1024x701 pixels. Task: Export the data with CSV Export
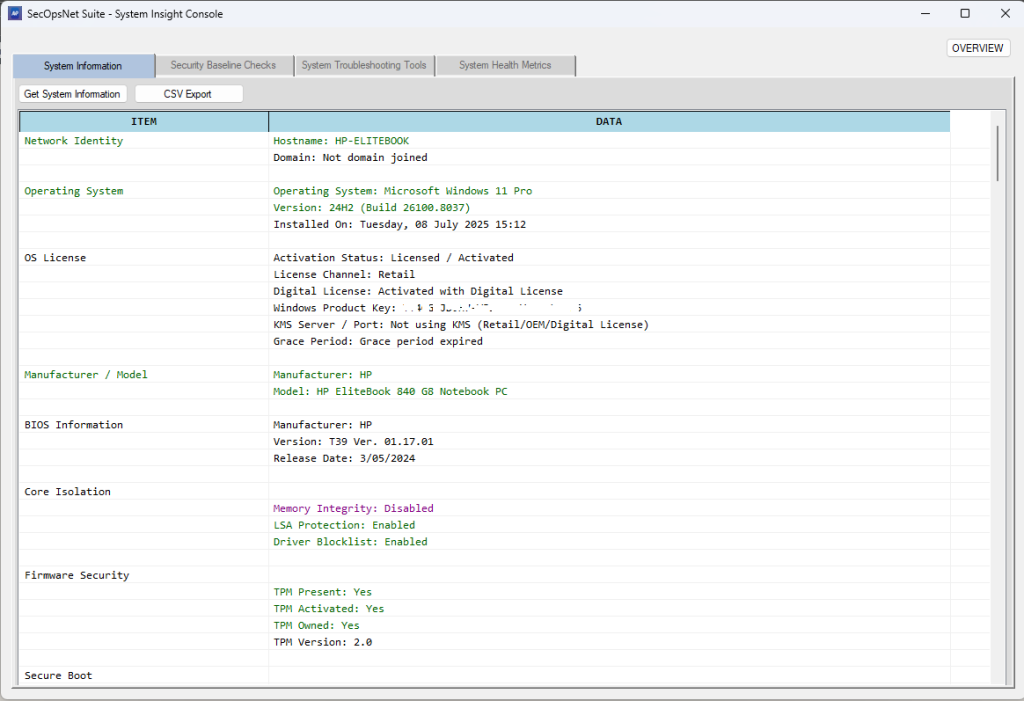(188, 94)
